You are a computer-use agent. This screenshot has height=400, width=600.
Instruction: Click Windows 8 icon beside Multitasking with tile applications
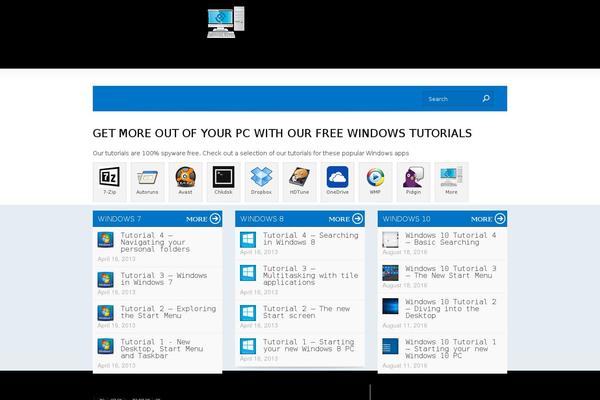click(248, 273)
